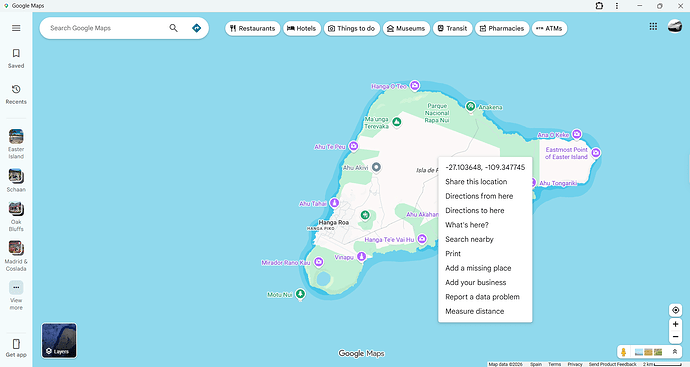Click the Hanga Te'e Vai Hu marker
This screenshot has width=690, height=367.
(x=422, y=239)
